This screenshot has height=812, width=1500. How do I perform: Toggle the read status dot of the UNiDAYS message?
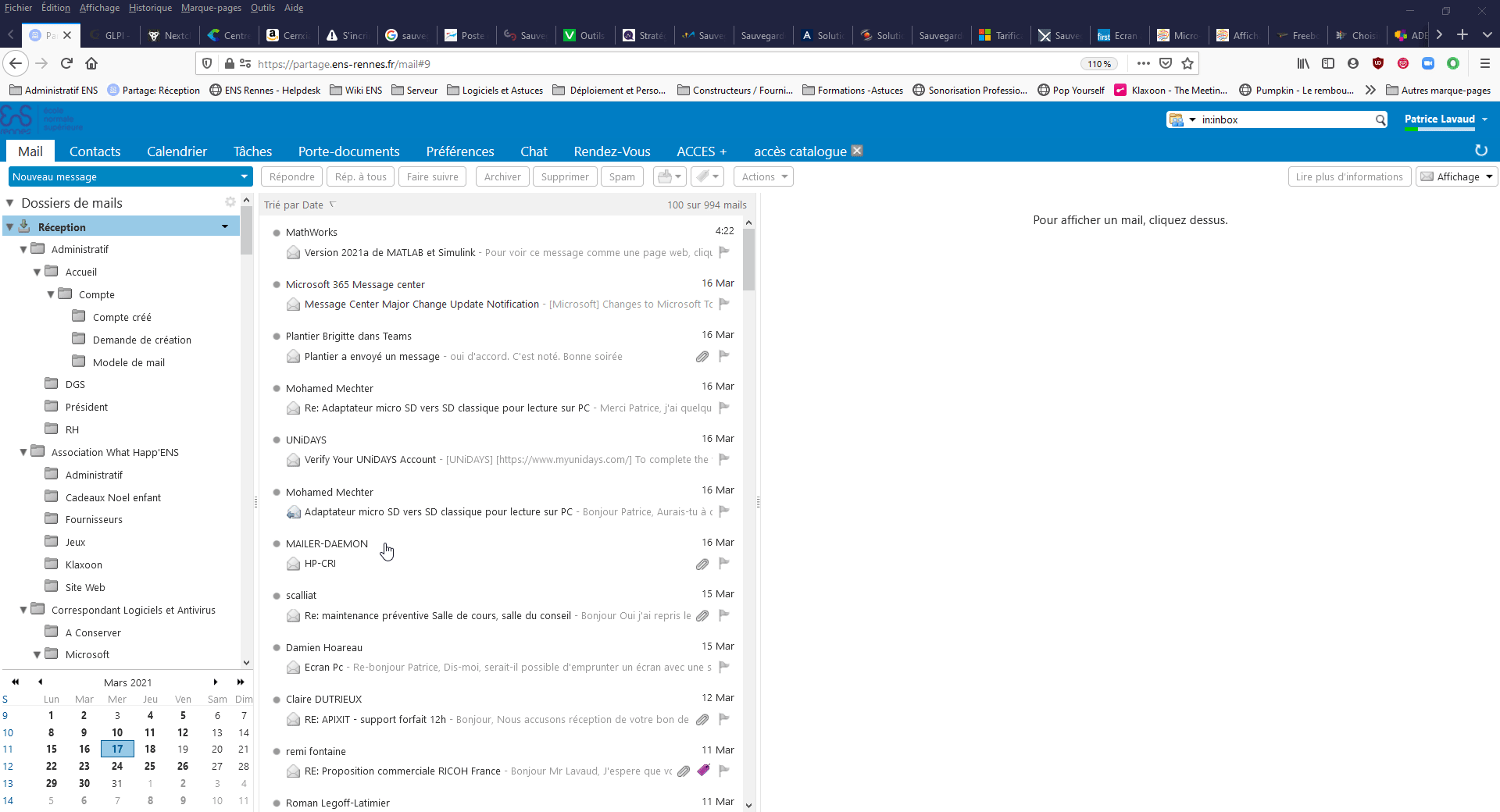pos(277,440)
